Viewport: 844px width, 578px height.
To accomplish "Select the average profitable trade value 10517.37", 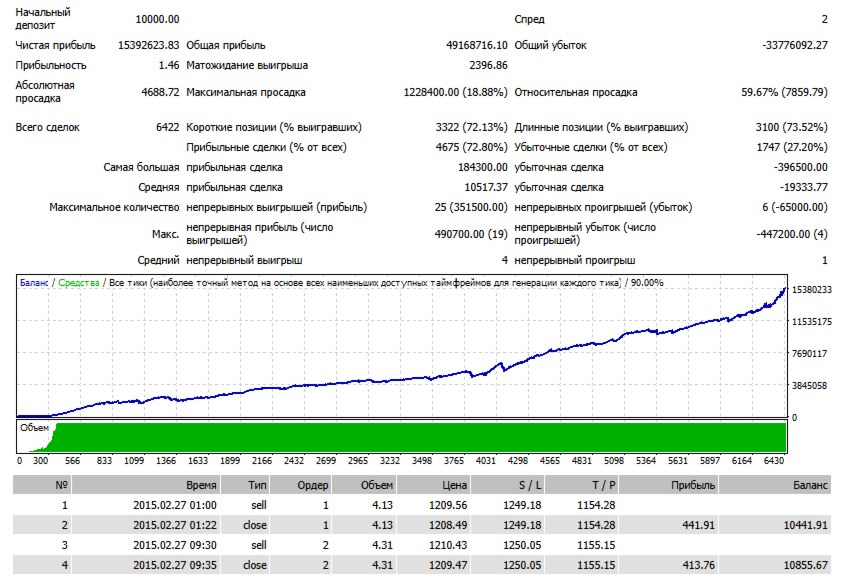I will click(x=486, y=187).
